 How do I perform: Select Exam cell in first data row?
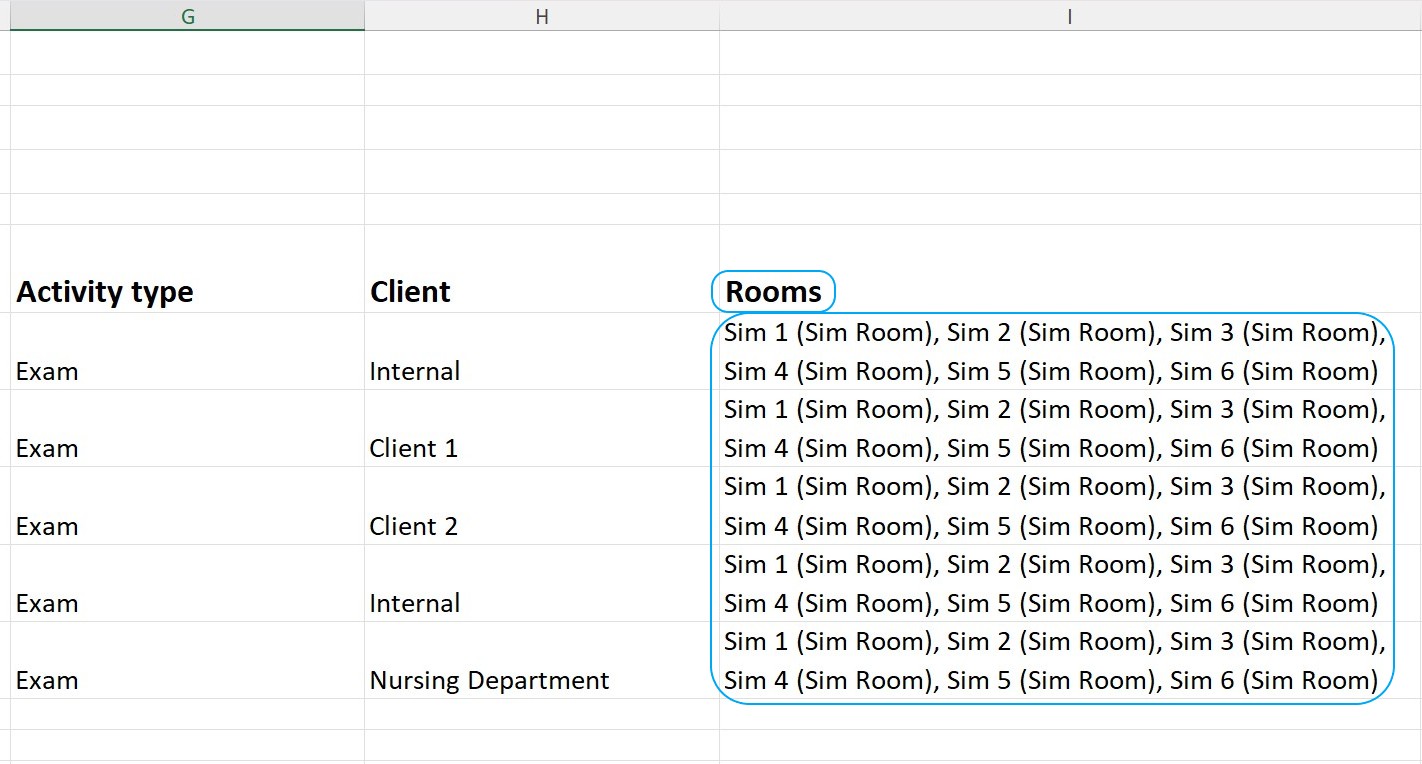(187, 352)
